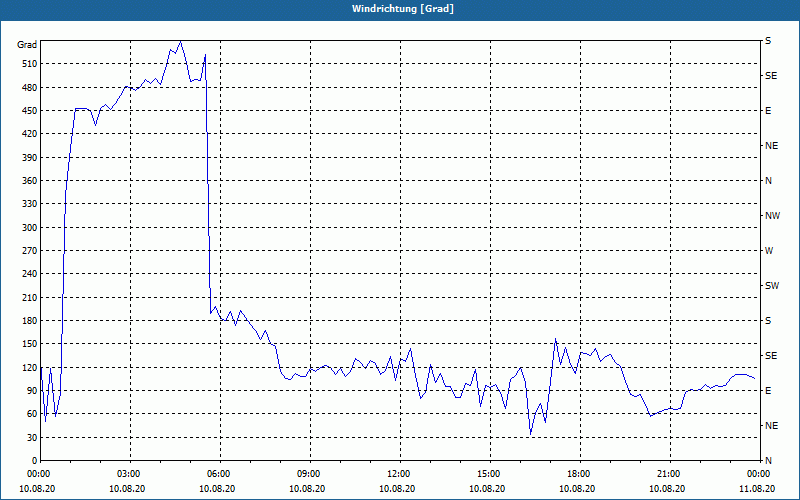Select the 90 value on the degree axis

click(32, 391)
